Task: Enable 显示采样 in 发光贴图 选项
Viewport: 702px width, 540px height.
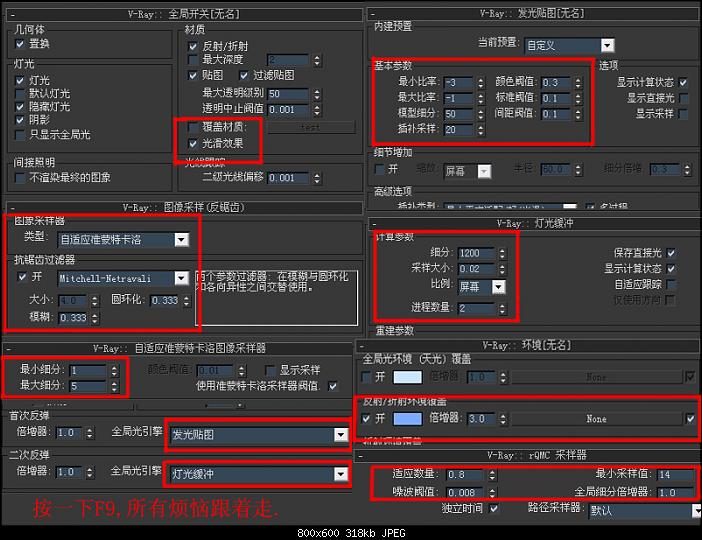Action: click(683, 114)
